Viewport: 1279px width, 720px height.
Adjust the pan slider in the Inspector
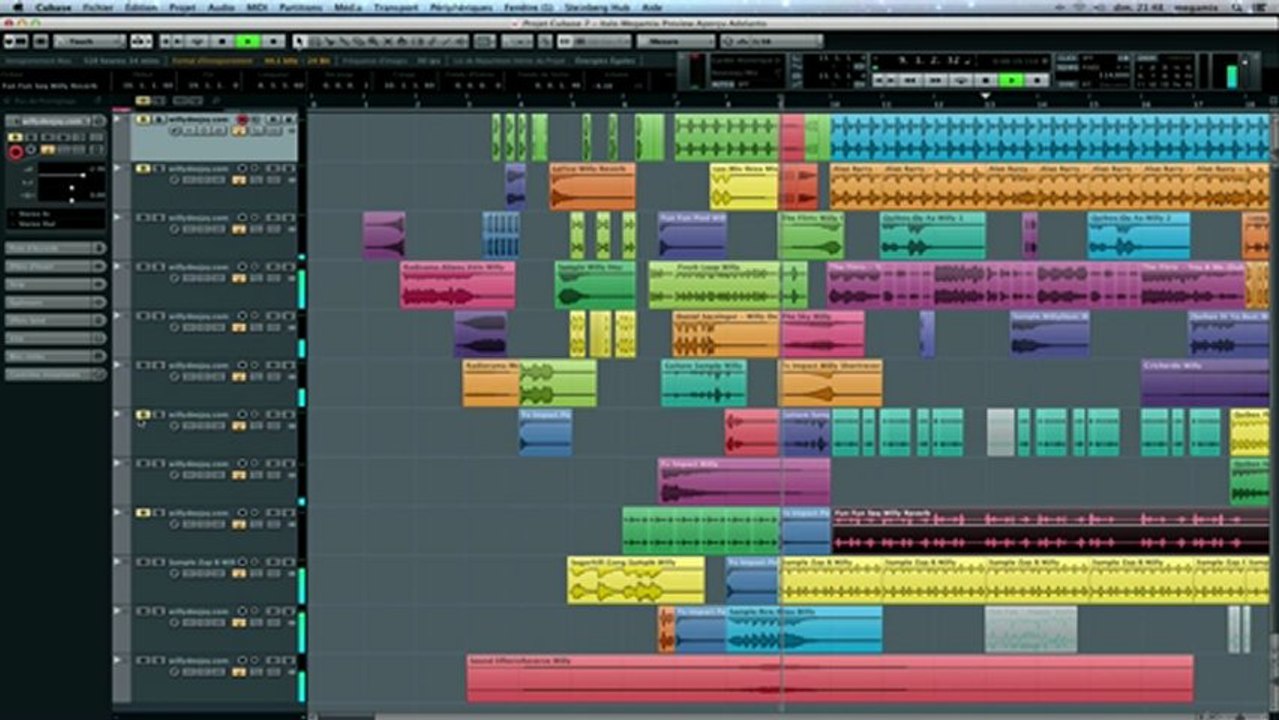[x=71, y=188]
